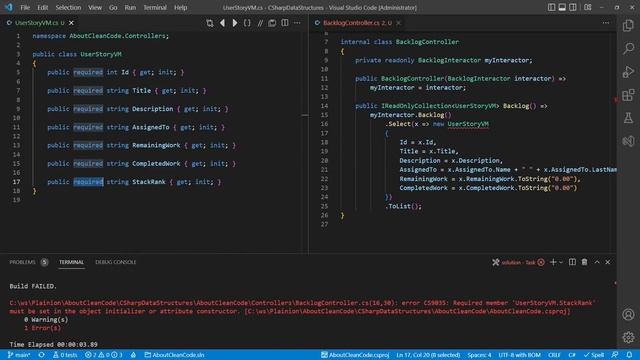Switch to the Debug Console tab
The width and height of the screenshot is (640, 360).
point(116,262)
